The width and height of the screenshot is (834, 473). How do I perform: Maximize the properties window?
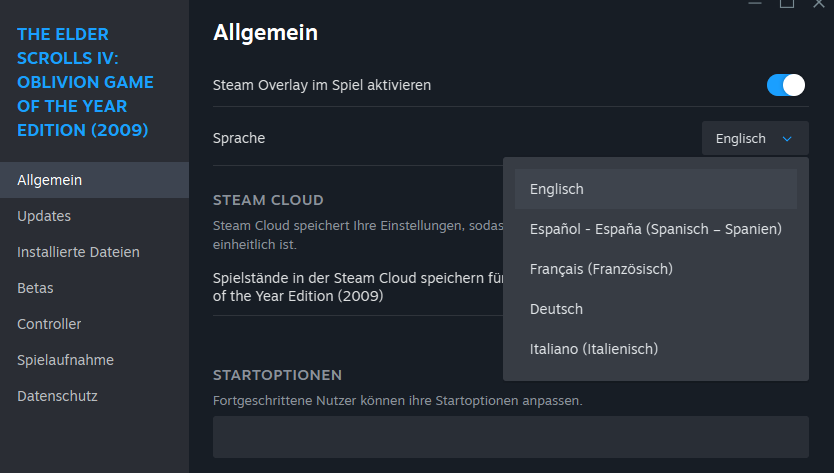pyautogui.click(x=786, y=4)
